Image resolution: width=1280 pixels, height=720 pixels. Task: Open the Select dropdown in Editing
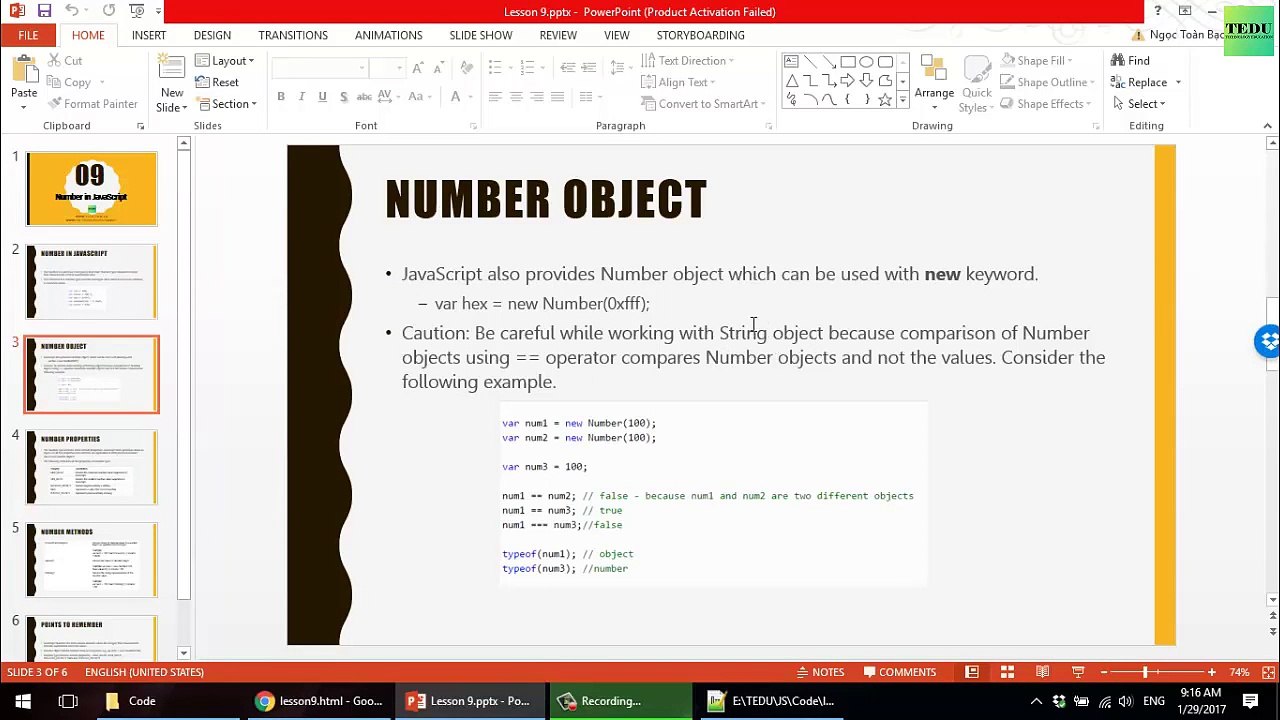tap(1138, 104)
